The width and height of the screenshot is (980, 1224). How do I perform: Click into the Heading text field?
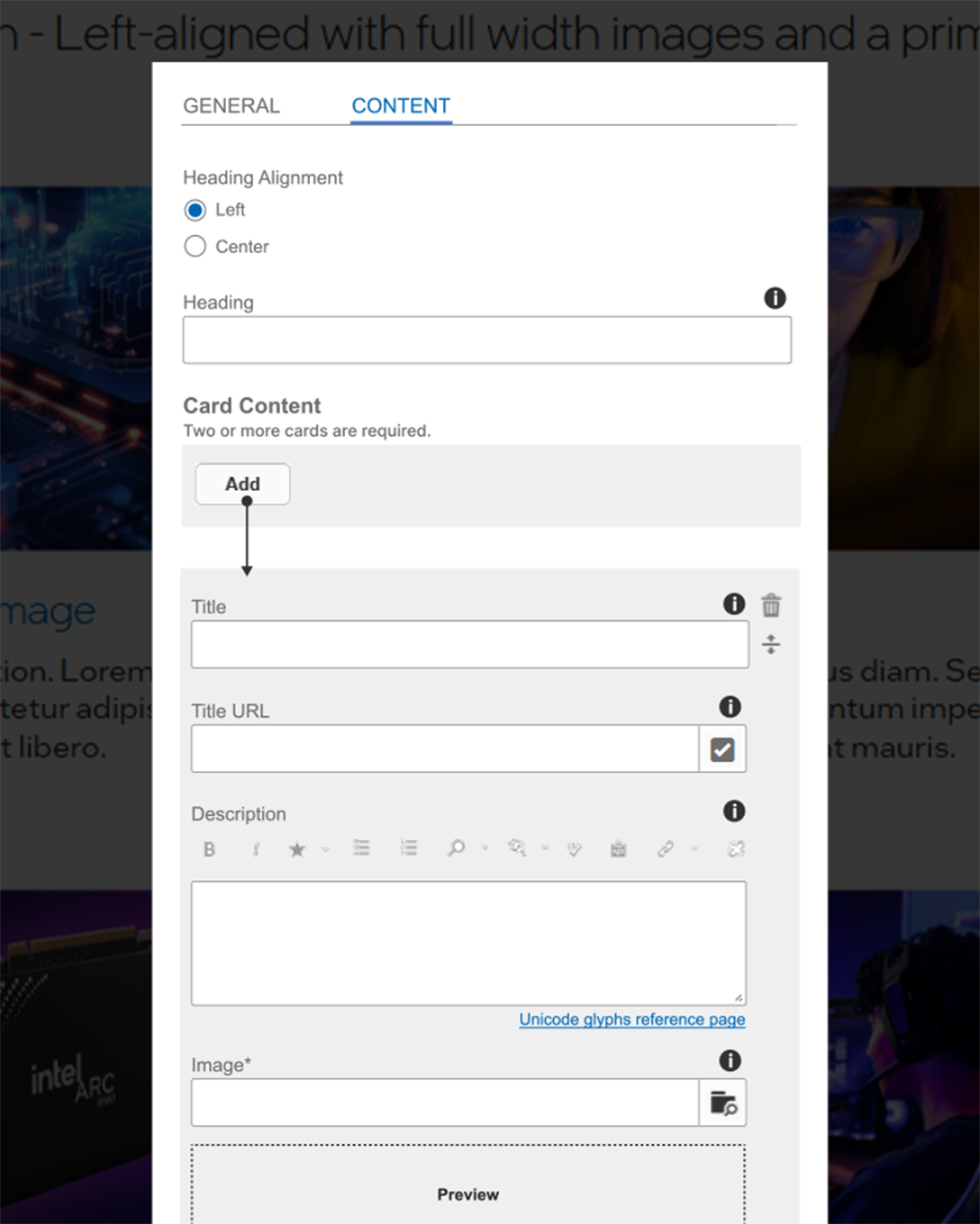point(486,340)
